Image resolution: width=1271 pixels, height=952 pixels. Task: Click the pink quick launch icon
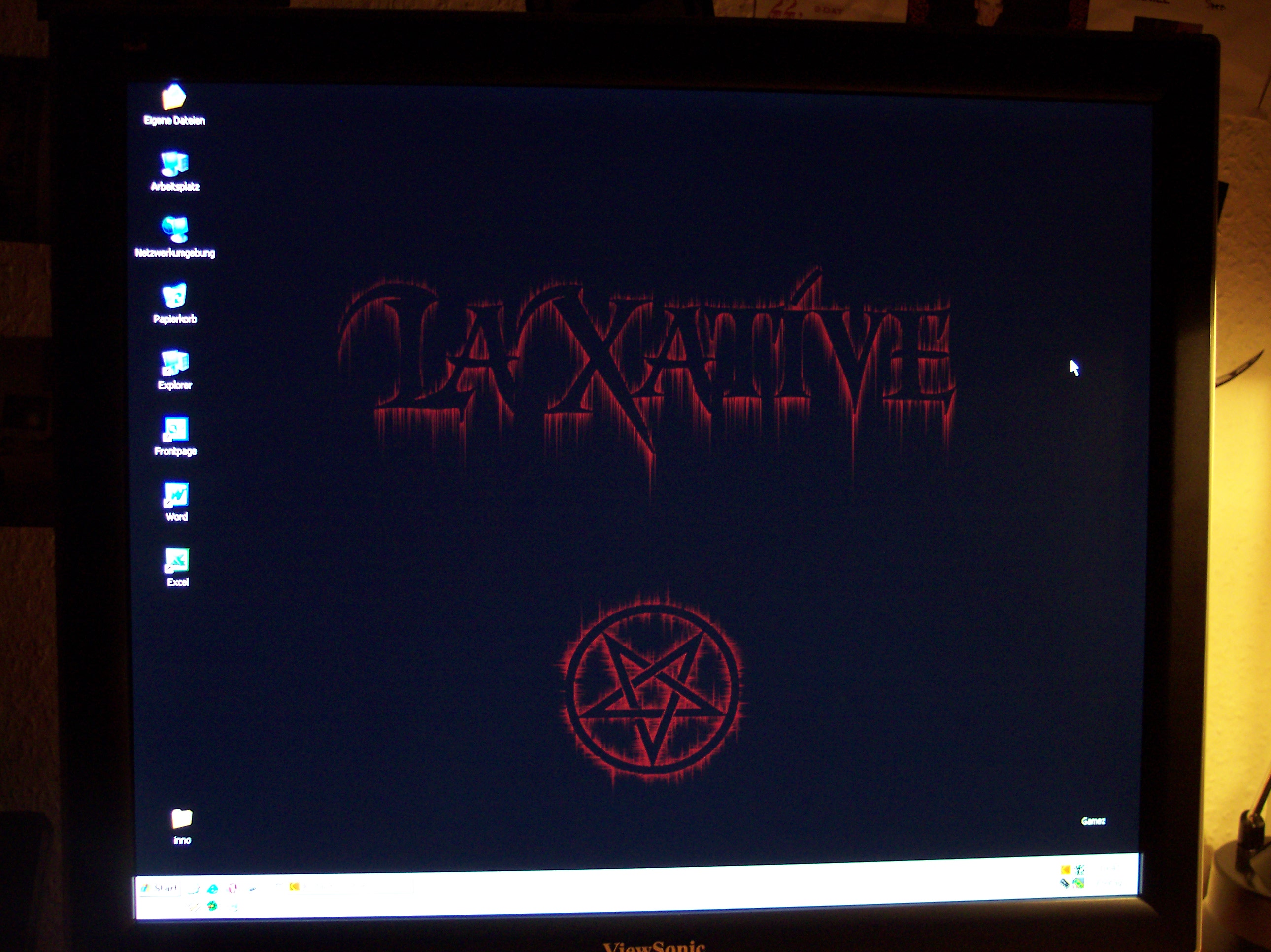pos(233,889)
